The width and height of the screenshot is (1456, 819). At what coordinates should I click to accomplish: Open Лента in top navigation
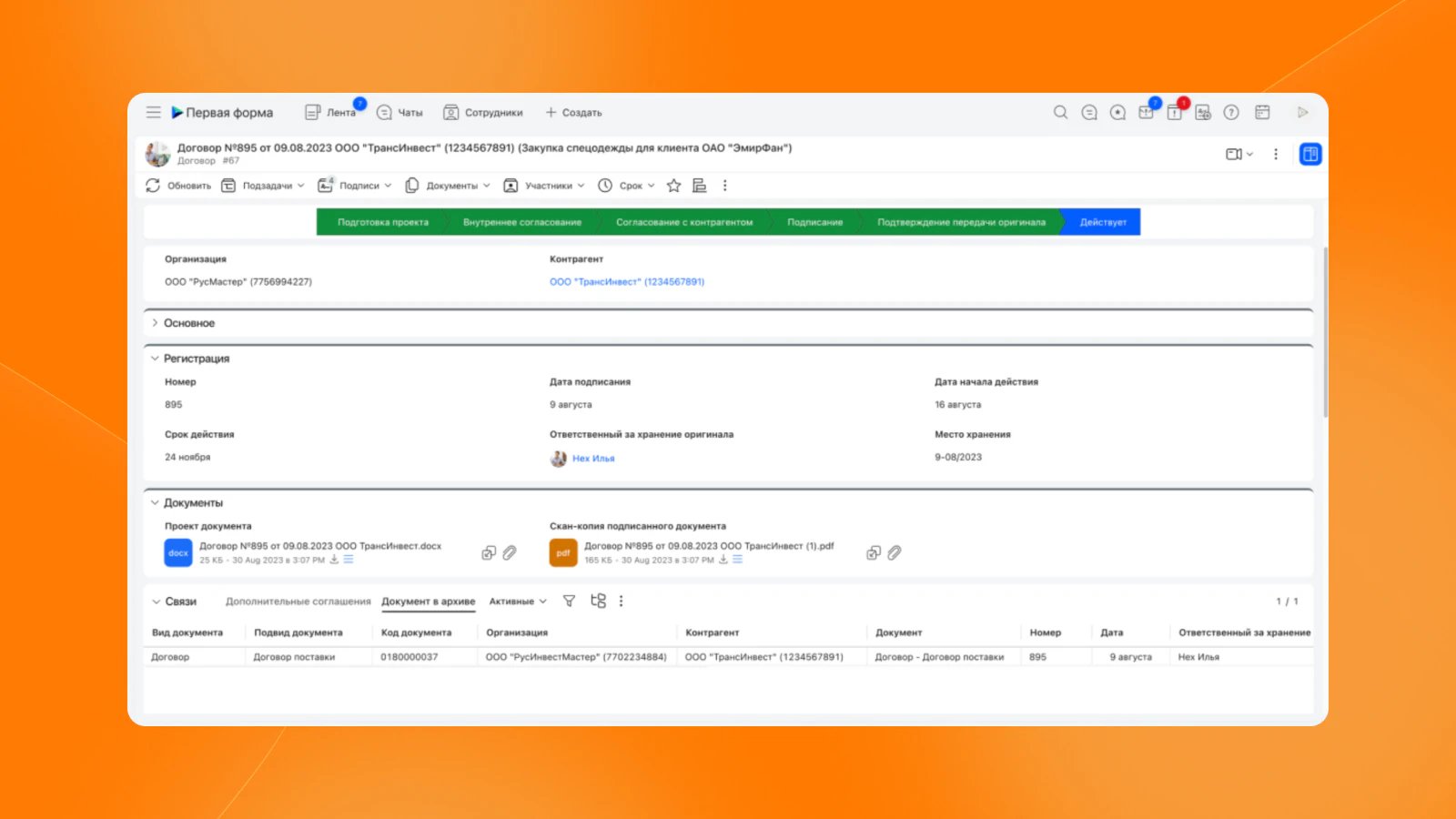pyautogui.click(x=331, y=112)
